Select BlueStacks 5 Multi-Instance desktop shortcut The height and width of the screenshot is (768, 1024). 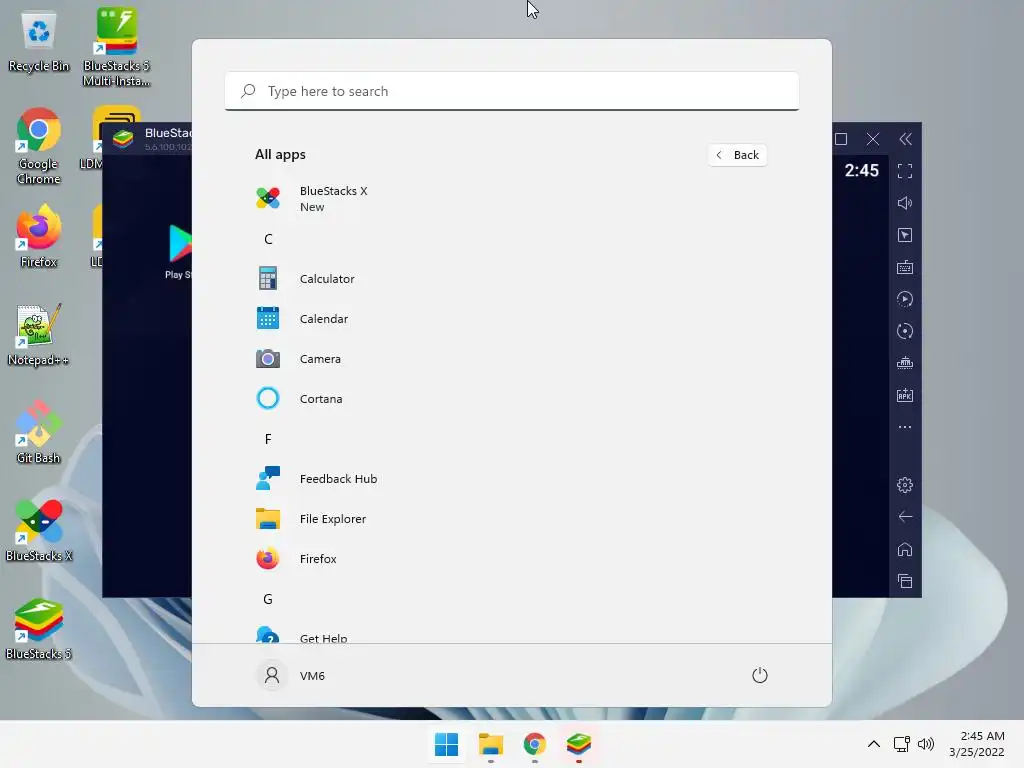point(117,47)
